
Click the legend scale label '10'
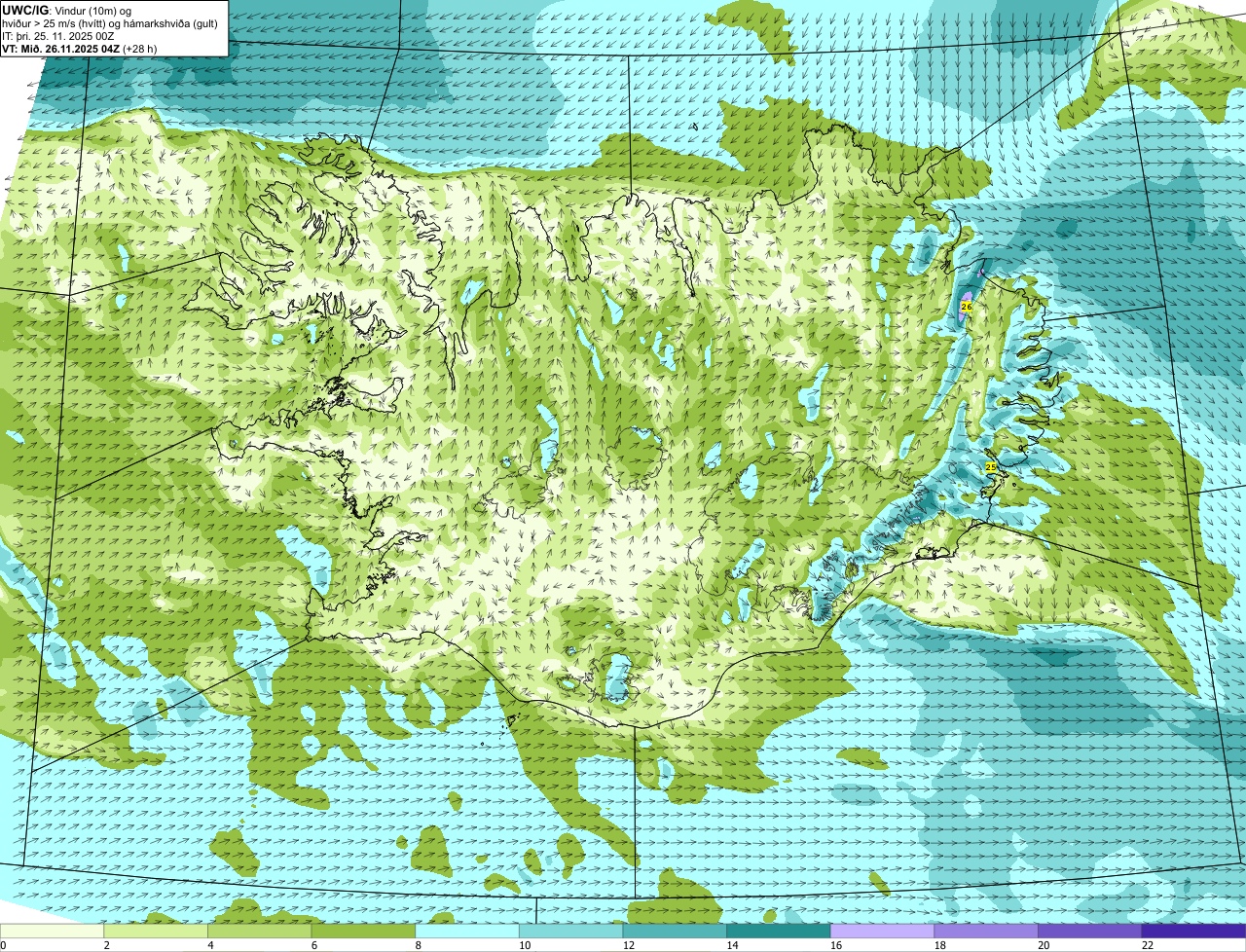pos(525,945)
